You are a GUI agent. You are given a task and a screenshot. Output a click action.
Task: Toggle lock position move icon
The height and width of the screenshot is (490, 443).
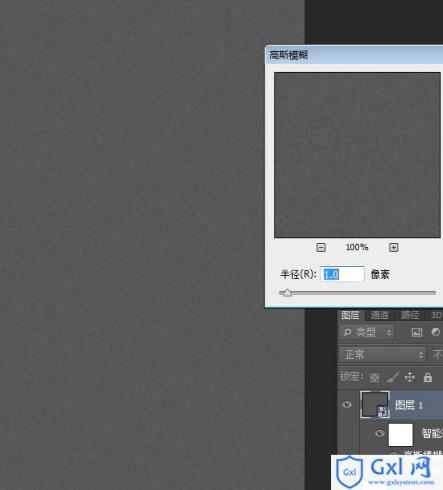pos(410,377)
